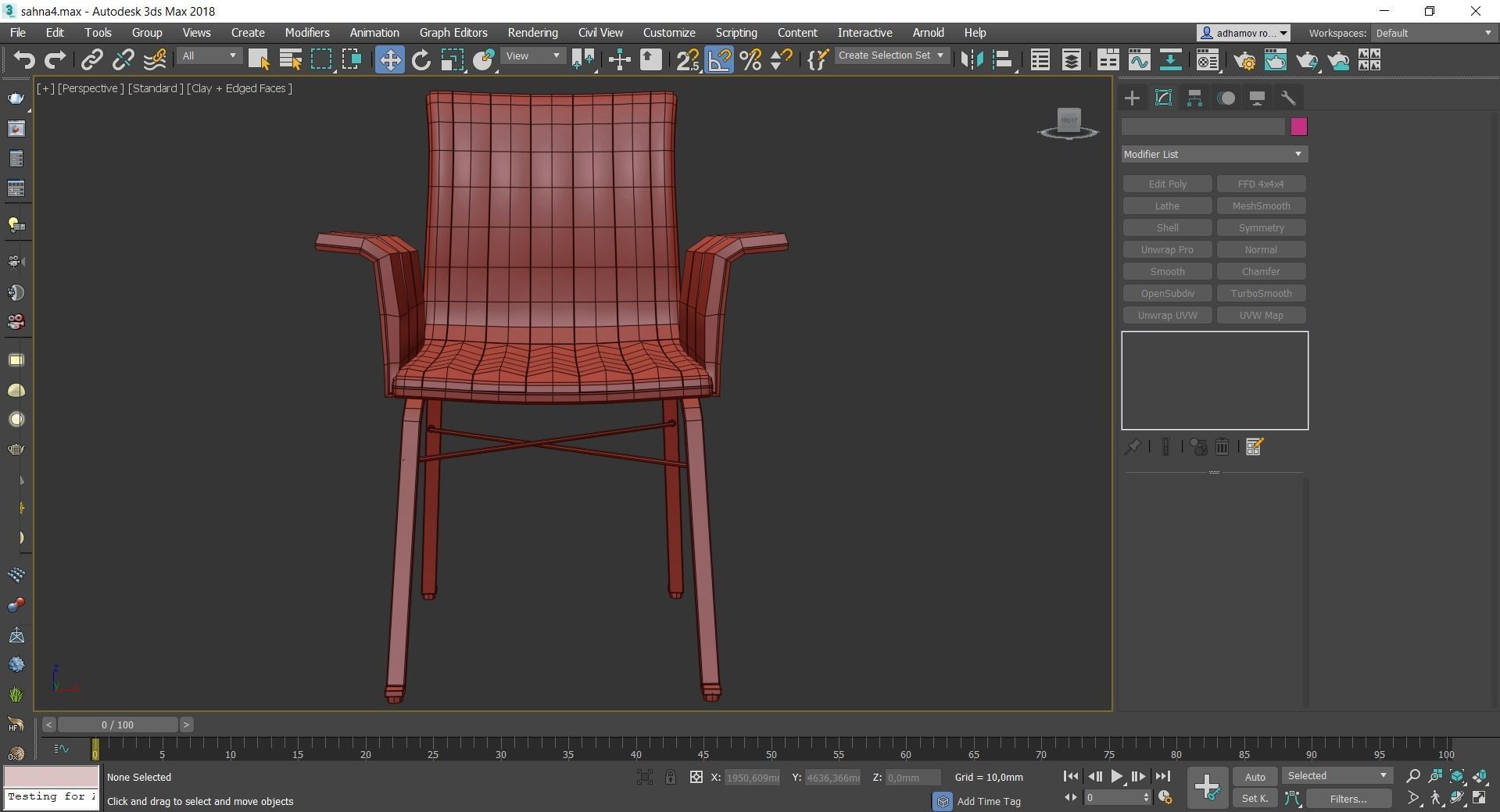The image size is (1500, 812).
Task: Toggle Window/Crossing selection mode
Action: click(x=352, y=59)
